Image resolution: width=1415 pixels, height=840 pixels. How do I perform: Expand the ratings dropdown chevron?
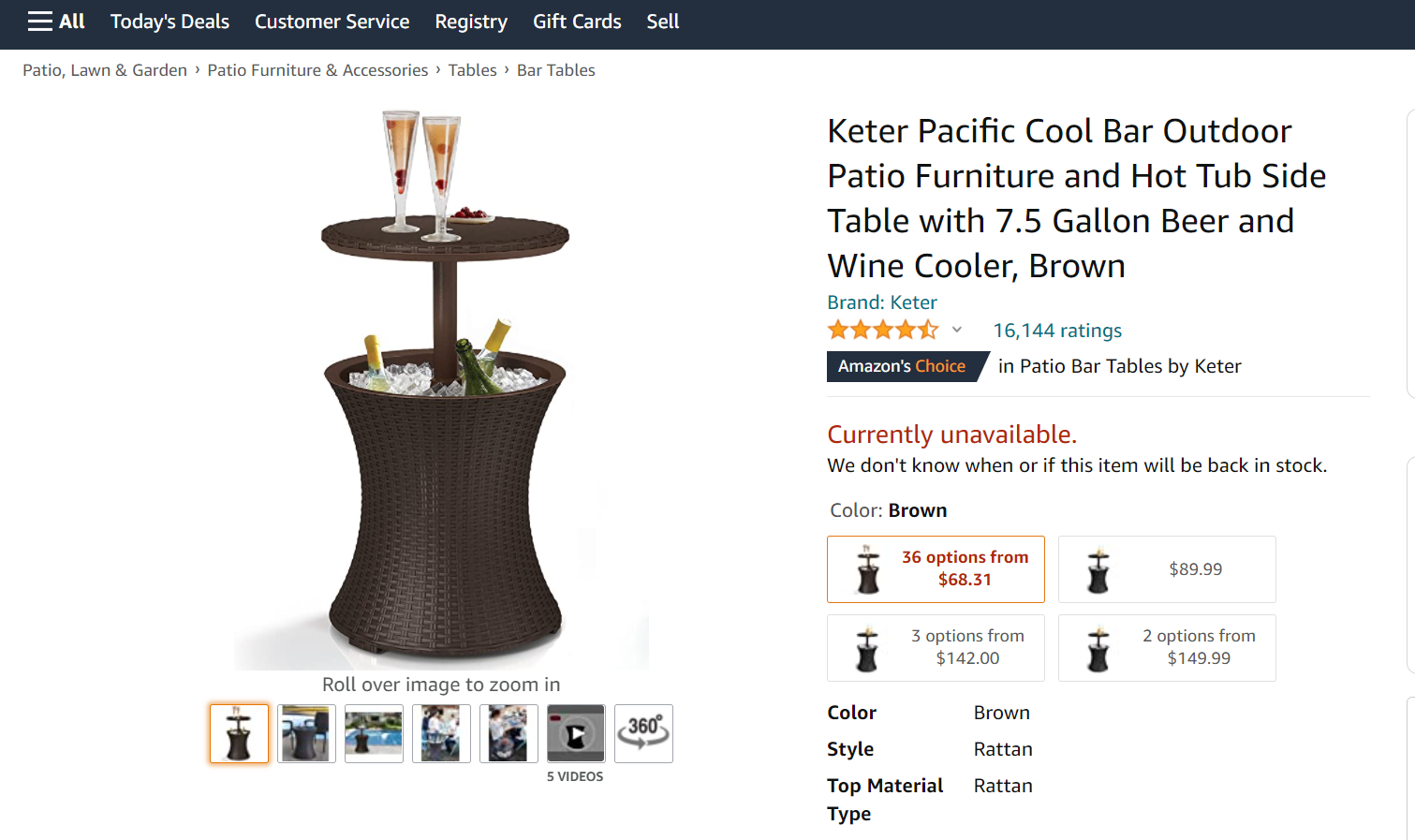tap(956, 330)
